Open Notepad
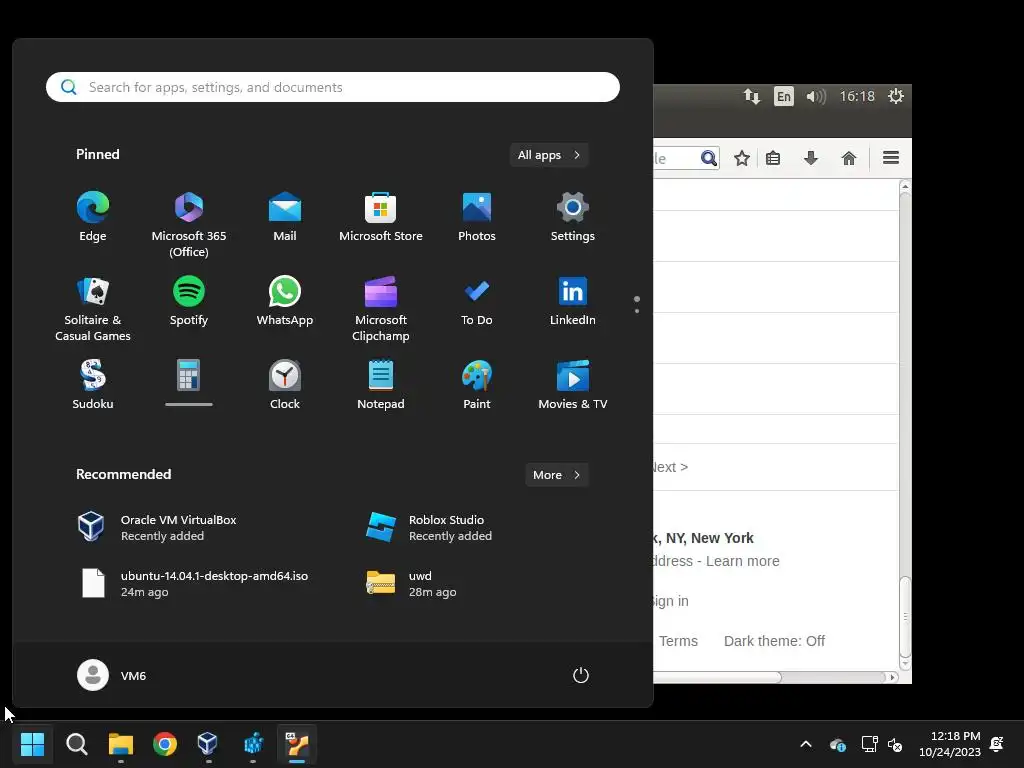This screenshot has height=768, width=1024. point(381,385)
